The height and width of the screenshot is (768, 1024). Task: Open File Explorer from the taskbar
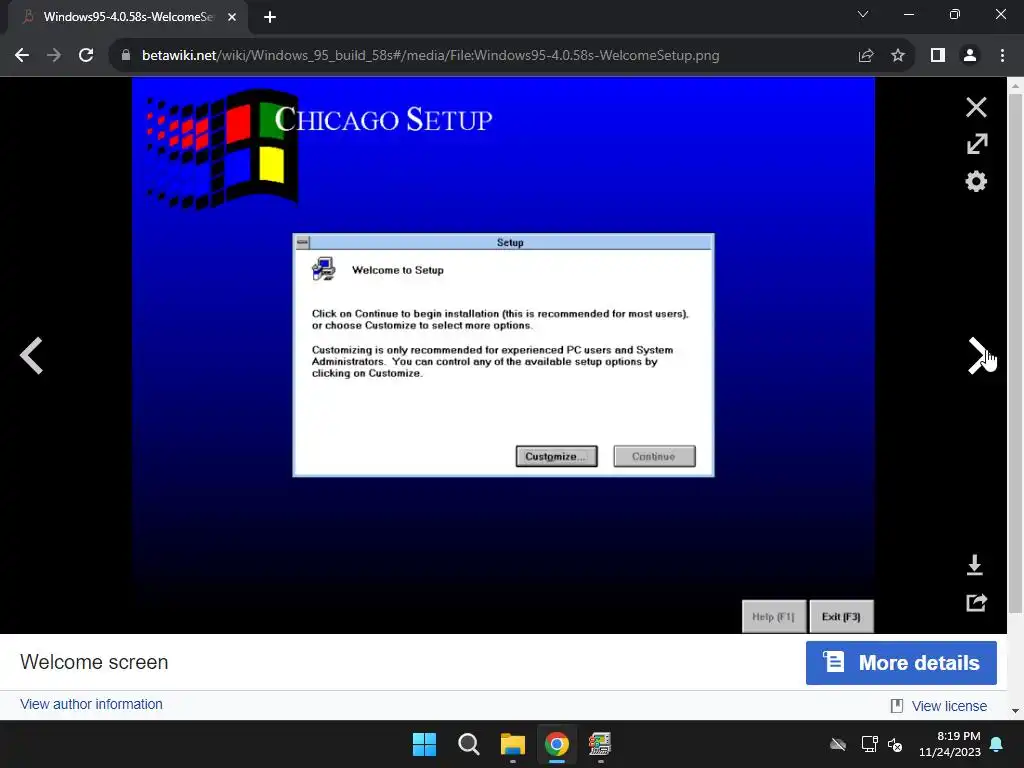[x=513, y=744]
